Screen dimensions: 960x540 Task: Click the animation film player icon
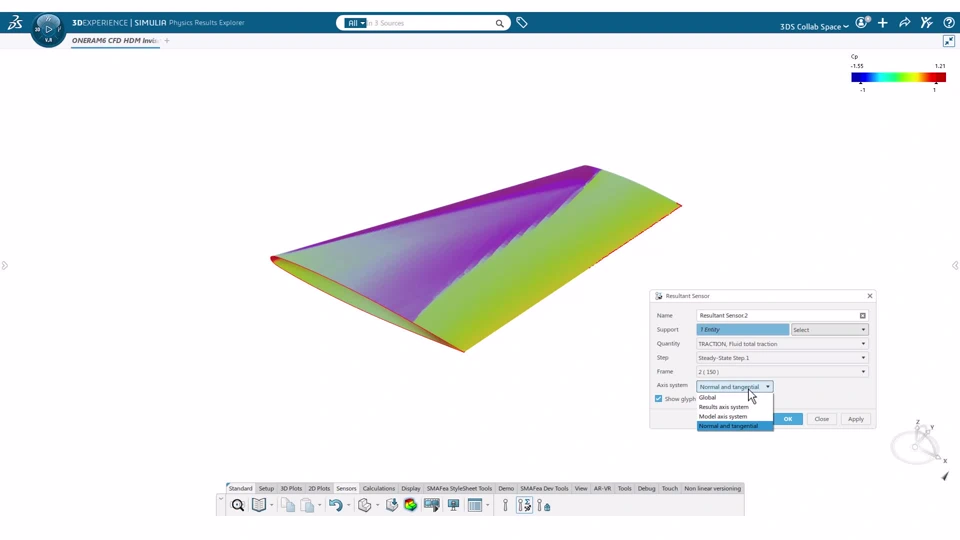[432, 505]
